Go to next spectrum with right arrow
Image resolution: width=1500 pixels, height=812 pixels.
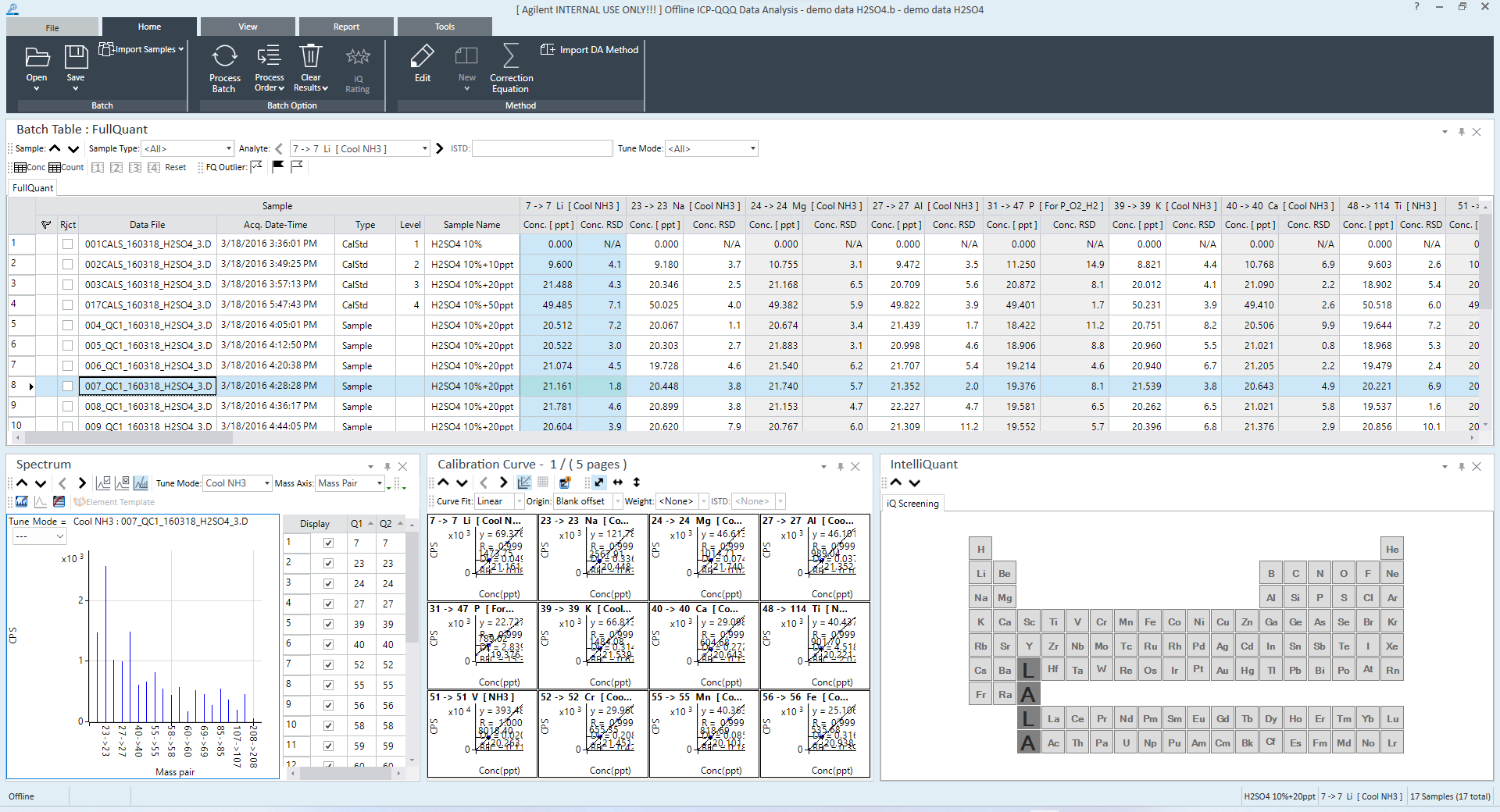point(81,483)
